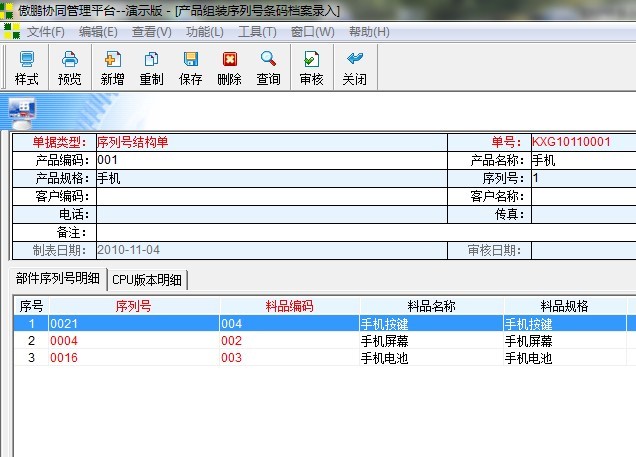Open the 功能(L) menu

204,31
